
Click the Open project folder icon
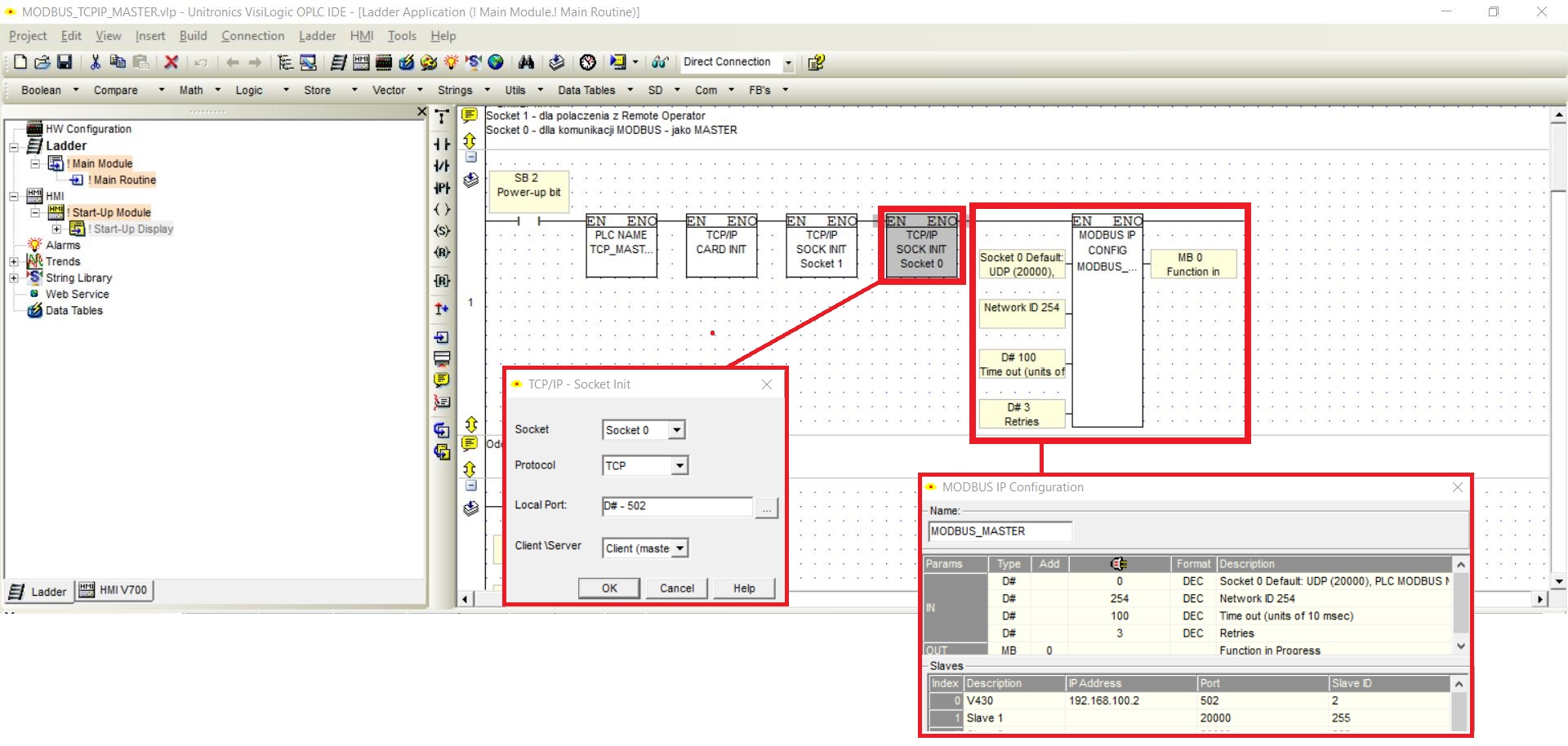point(42,62)
